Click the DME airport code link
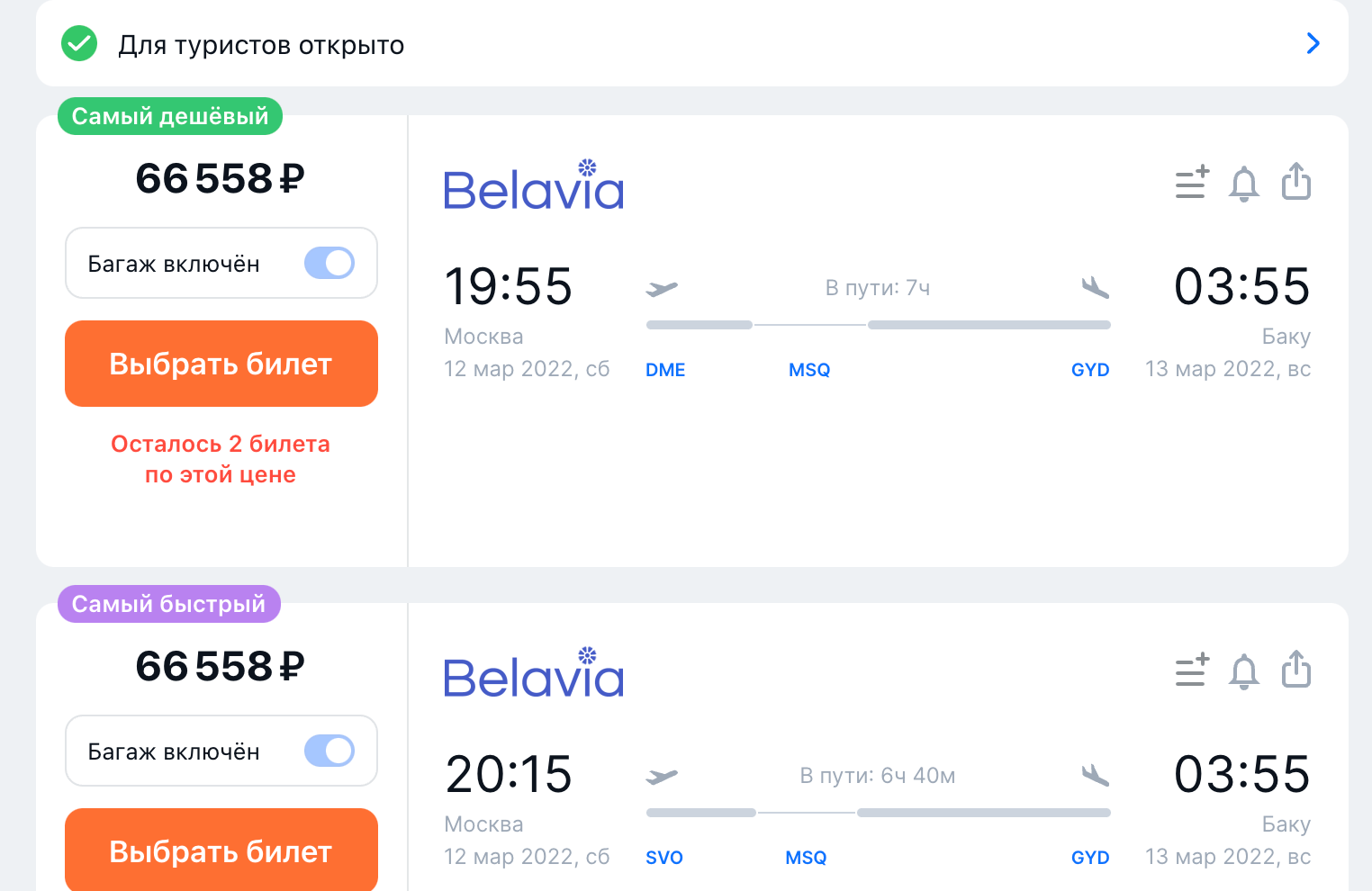The height and width of the screenshot is (891, 1372). [x=665, y=370]
